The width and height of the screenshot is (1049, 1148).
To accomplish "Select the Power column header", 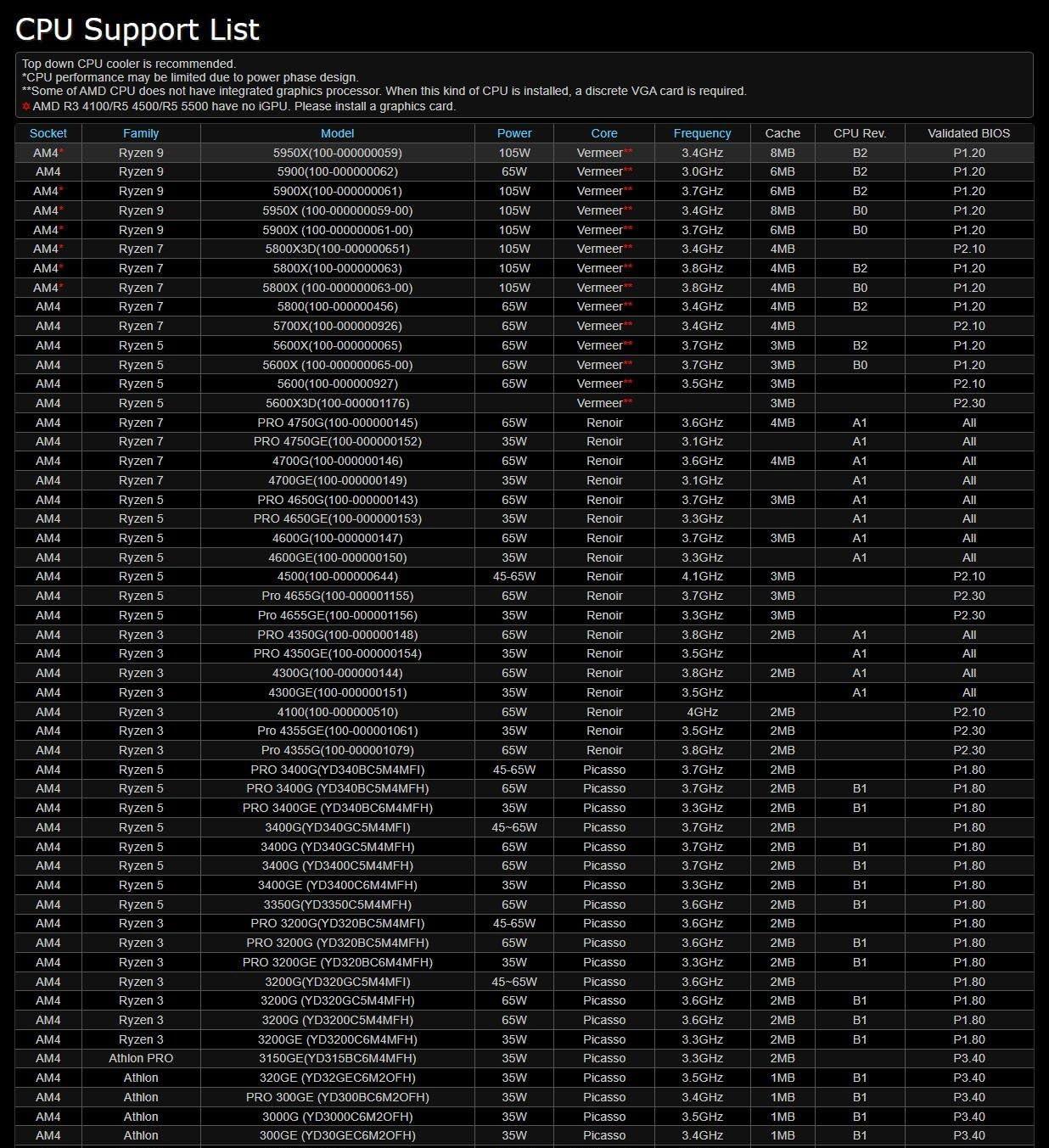I will 514,133.
